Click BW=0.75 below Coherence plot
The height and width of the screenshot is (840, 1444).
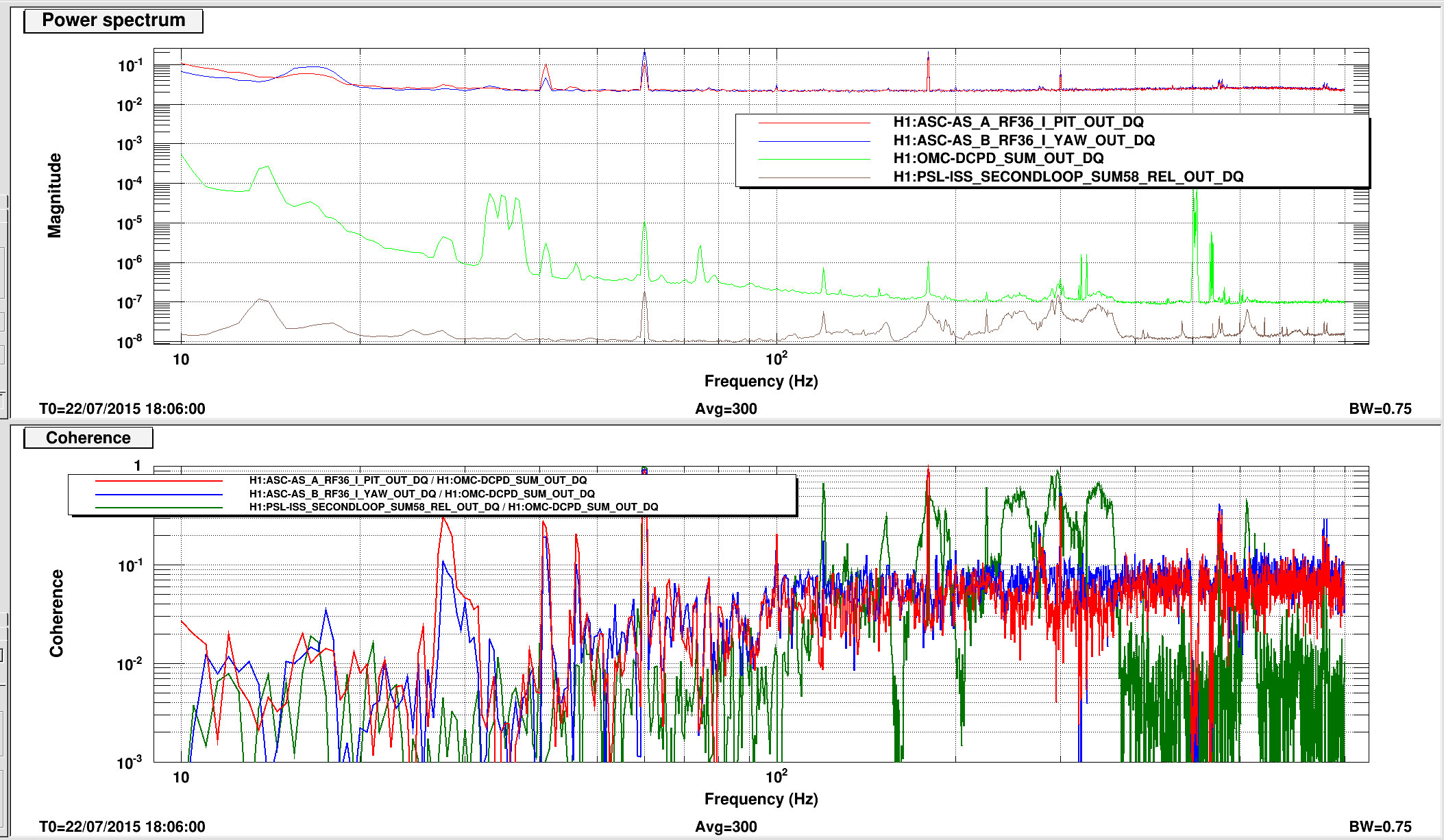point(1380,827)
